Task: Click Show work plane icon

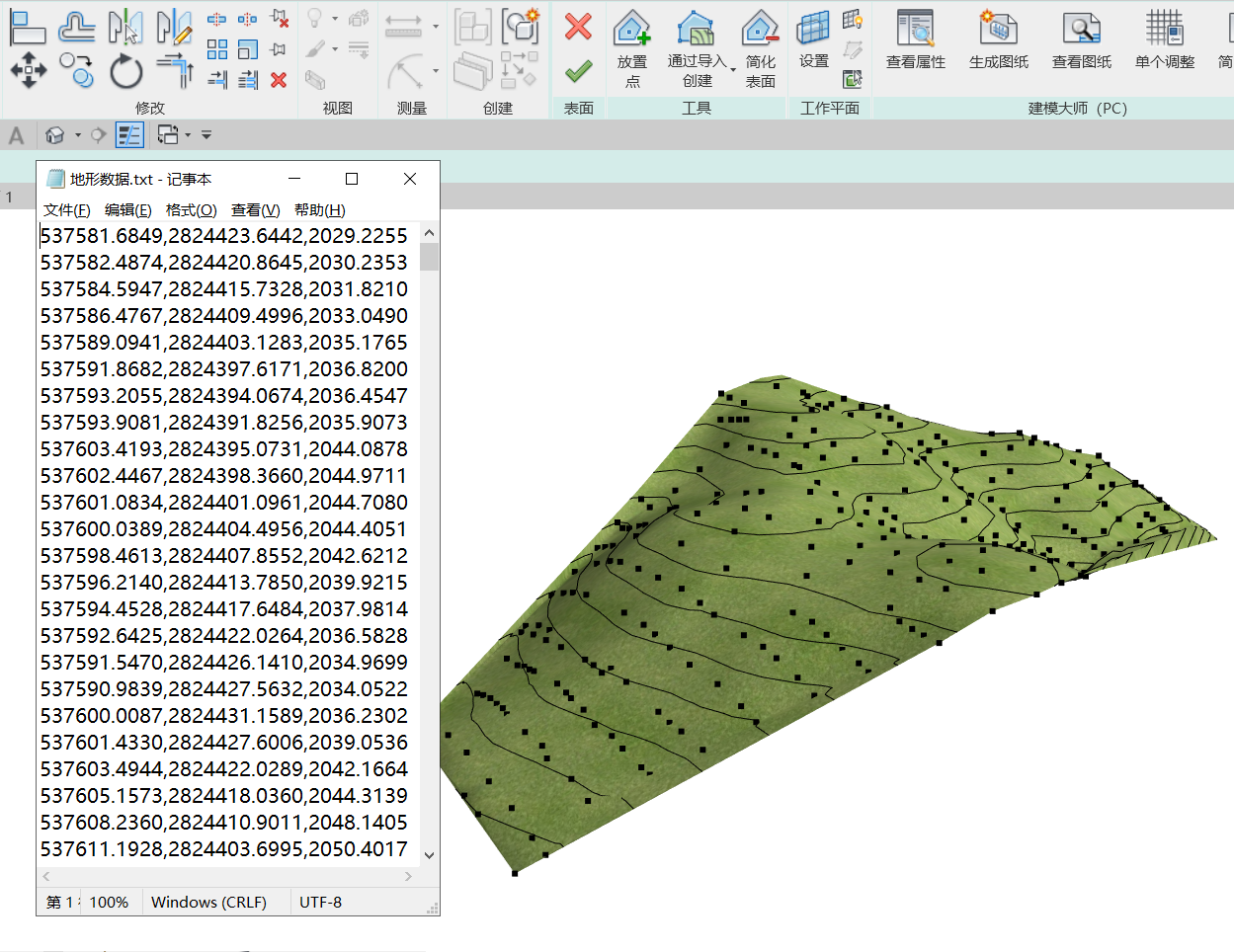Action: tap(853, 19)
